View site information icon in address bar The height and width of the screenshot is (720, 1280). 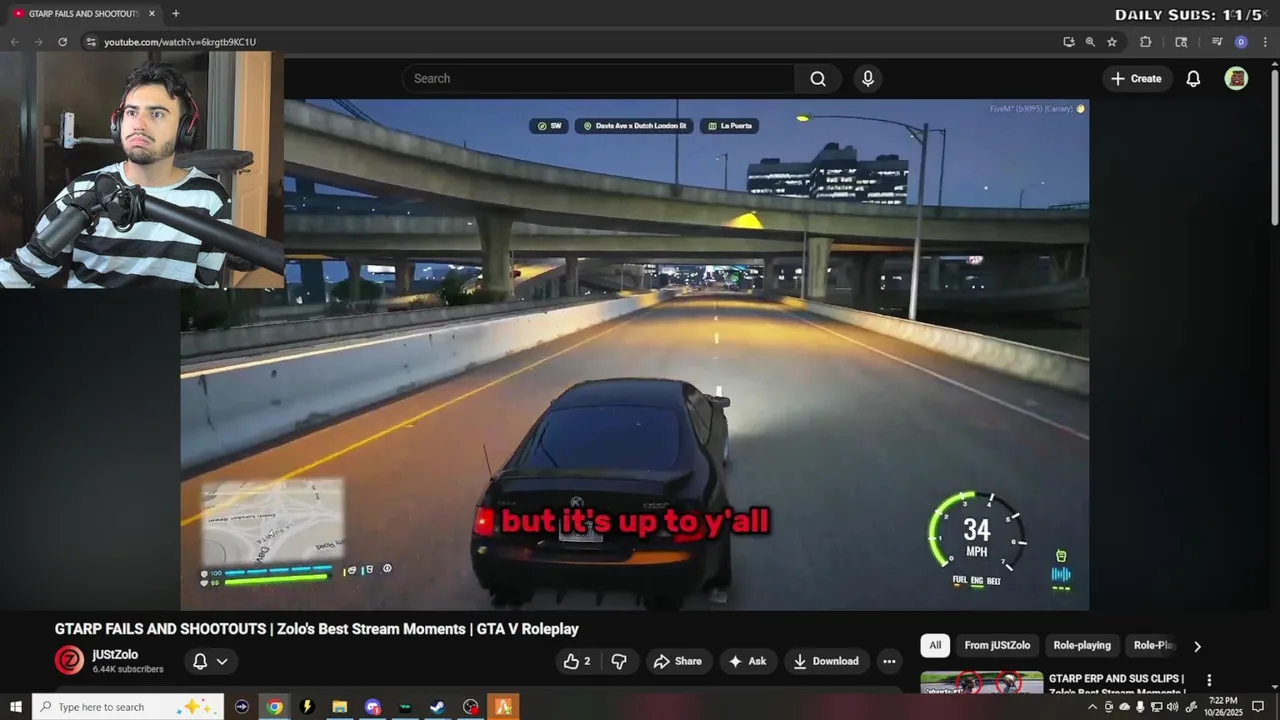coord(91,42)
